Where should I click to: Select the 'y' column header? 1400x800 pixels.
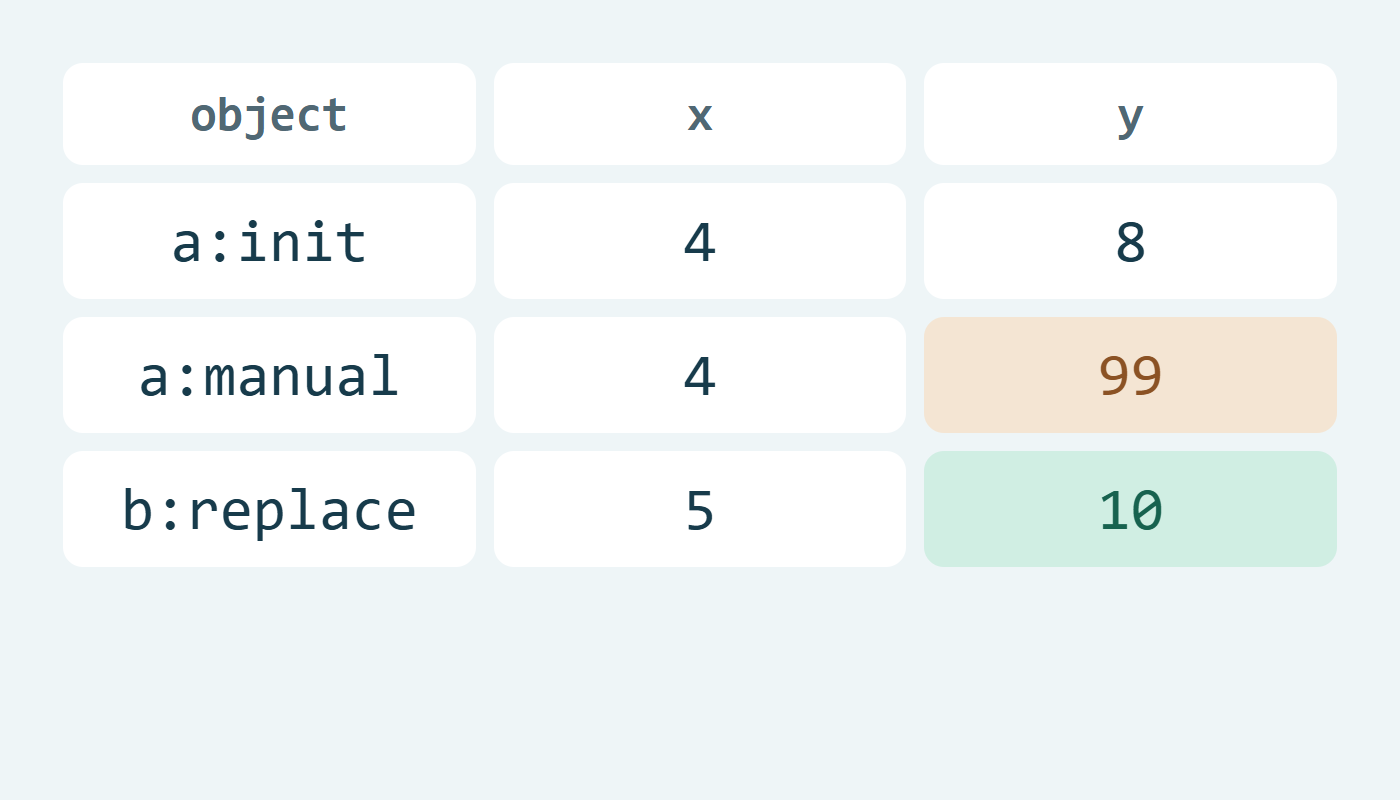[x=1130, y=114]
